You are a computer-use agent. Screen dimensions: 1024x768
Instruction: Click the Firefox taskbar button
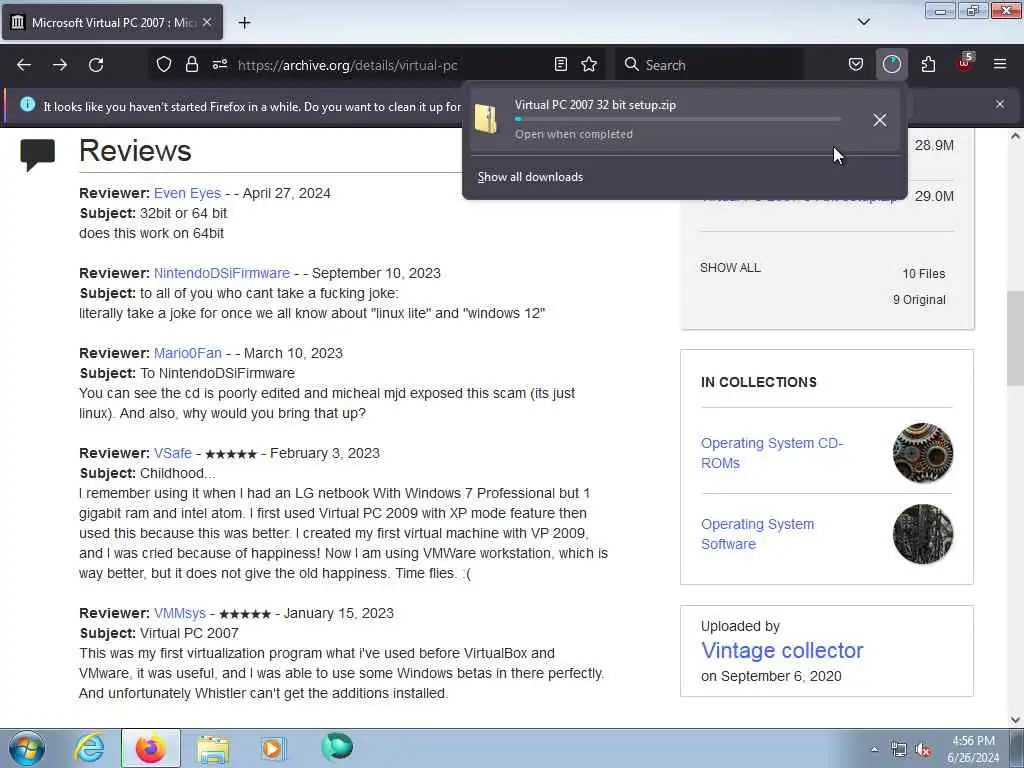(x=151, y=748)
